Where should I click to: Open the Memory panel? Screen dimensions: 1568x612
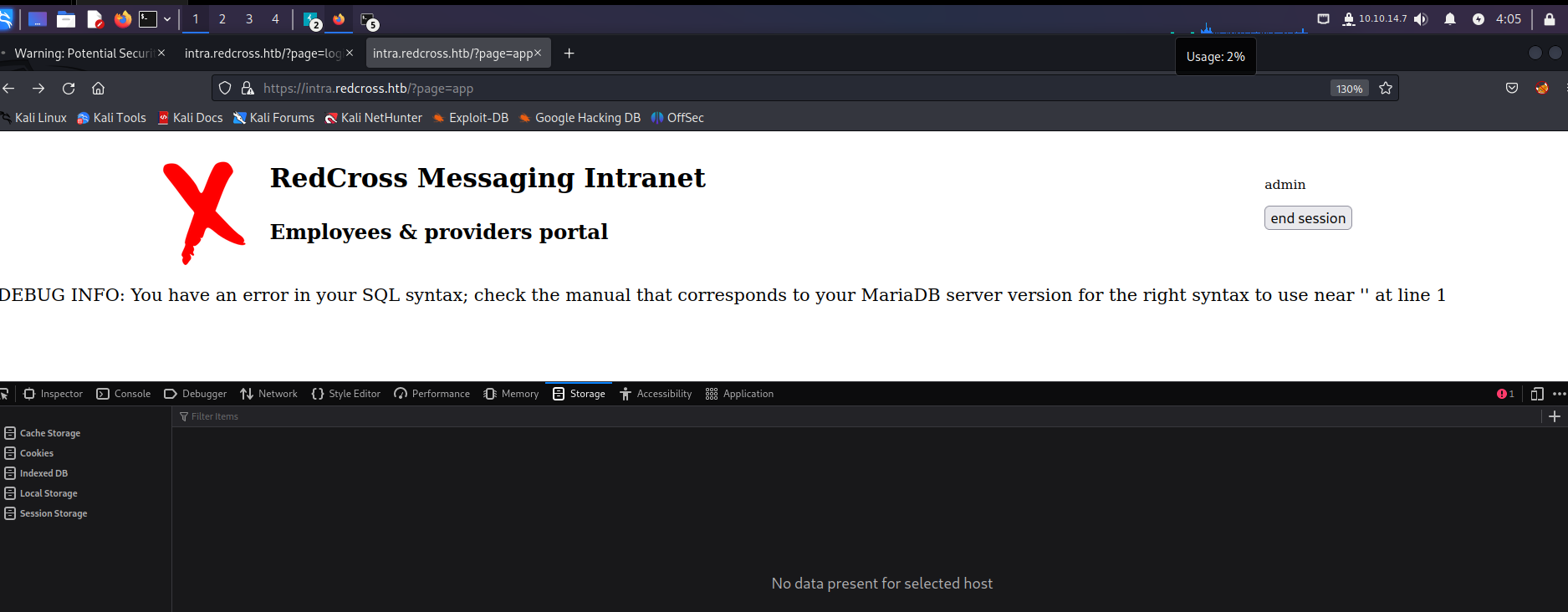pyautogui.click(x=511, y=394)
